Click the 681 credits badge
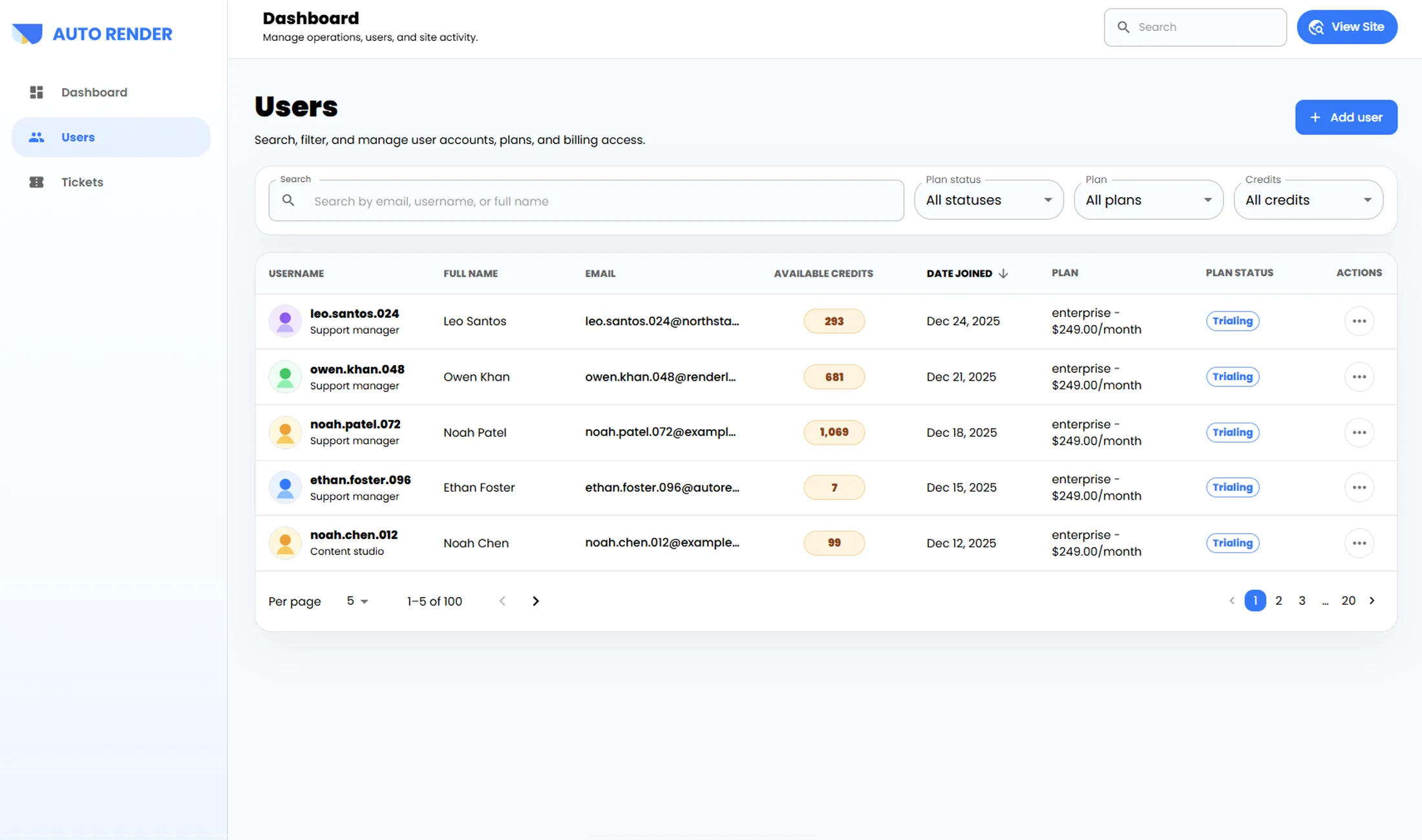Screen dimensions: 1422x840 click(x=834, y=377)
